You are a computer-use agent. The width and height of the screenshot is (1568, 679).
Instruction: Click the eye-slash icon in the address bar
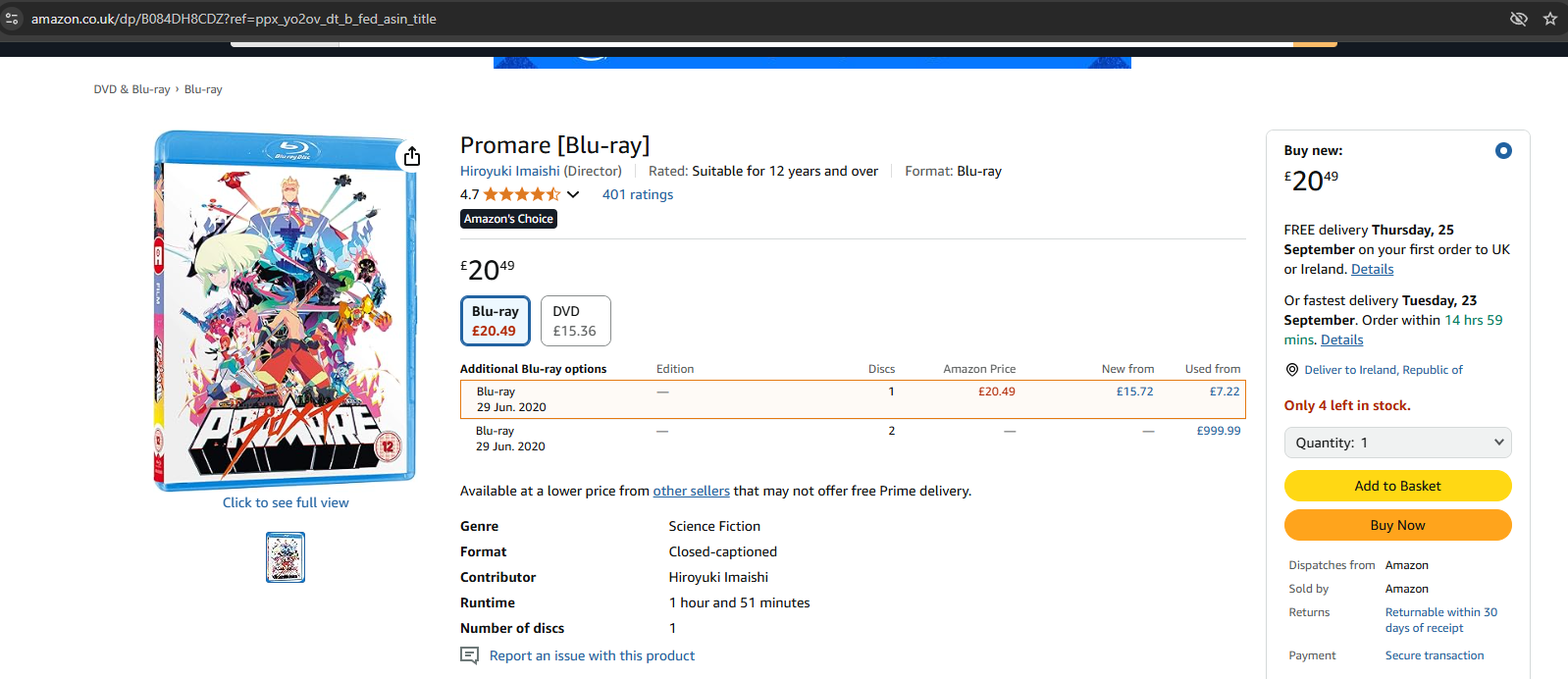1519,19
